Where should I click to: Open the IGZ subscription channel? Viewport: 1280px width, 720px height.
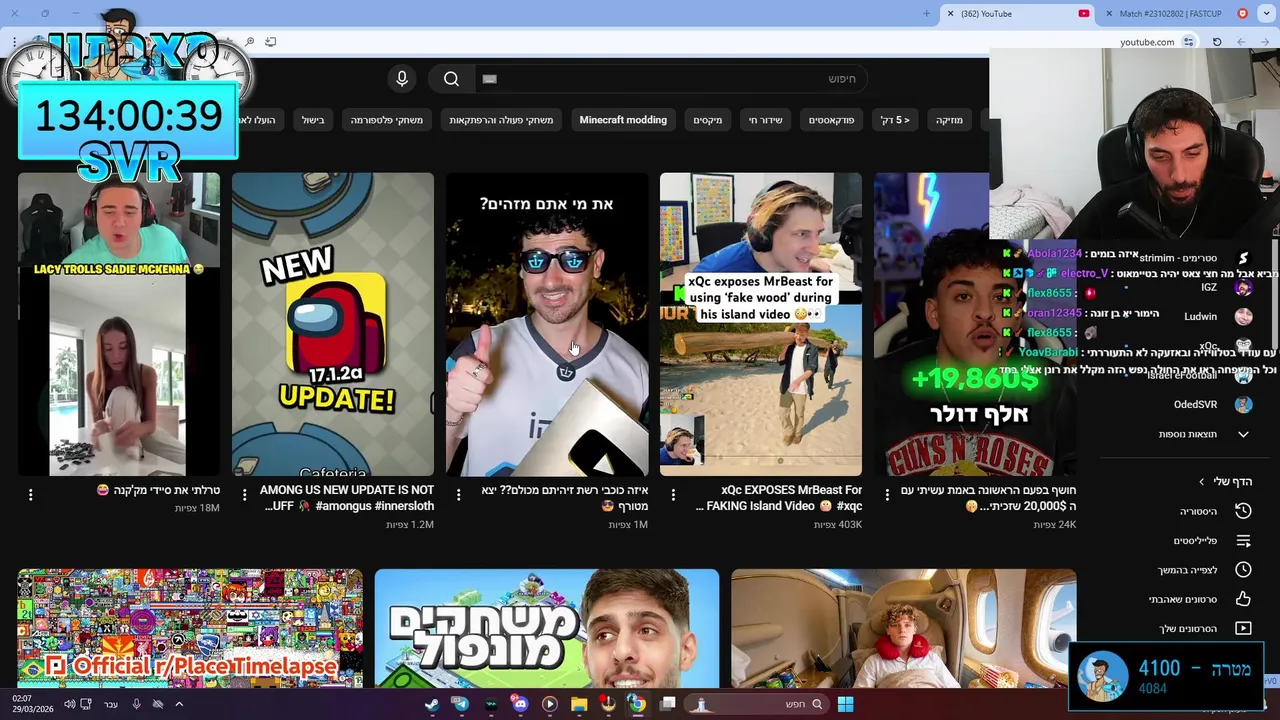click(1225, 287)
